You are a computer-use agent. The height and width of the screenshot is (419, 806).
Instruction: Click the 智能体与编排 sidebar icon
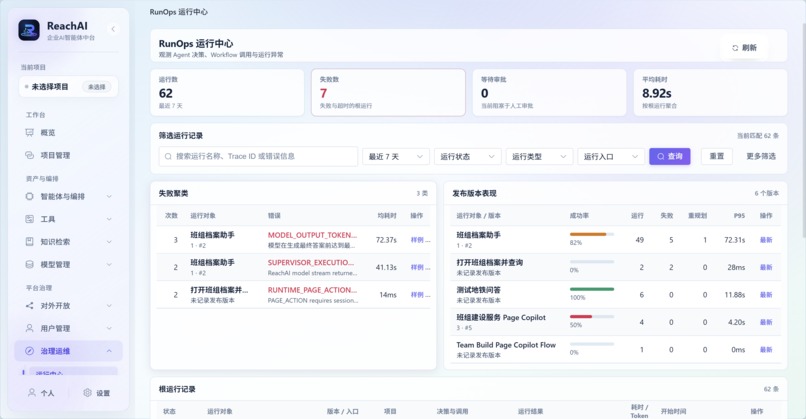[x=29, y=196]
